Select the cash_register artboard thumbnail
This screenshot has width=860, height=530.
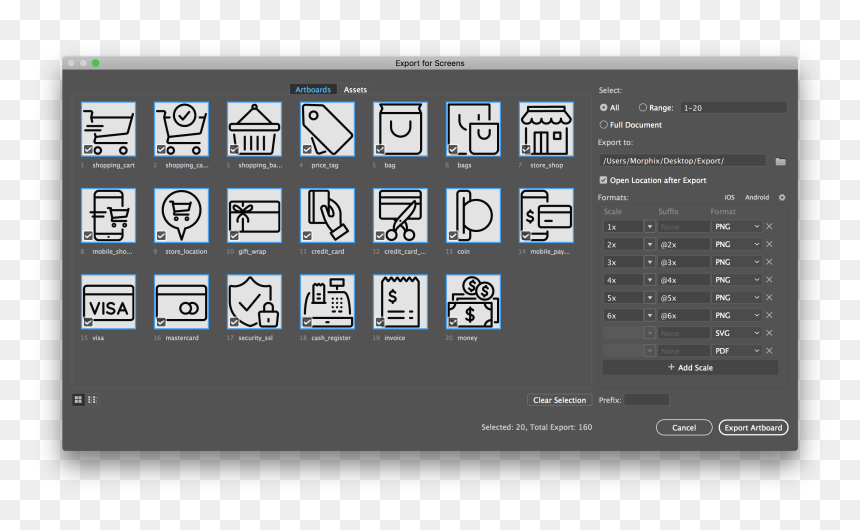327,302
